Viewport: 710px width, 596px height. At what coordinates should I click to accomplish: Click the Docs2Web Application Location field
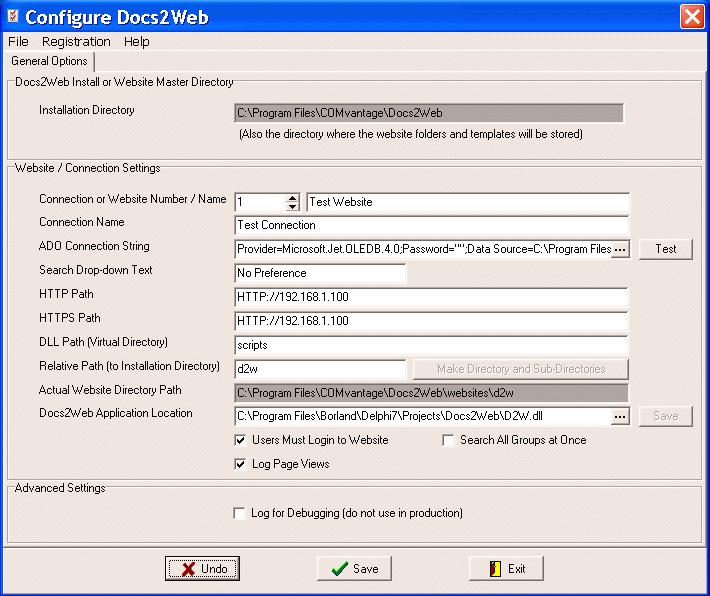click(423, 416)
